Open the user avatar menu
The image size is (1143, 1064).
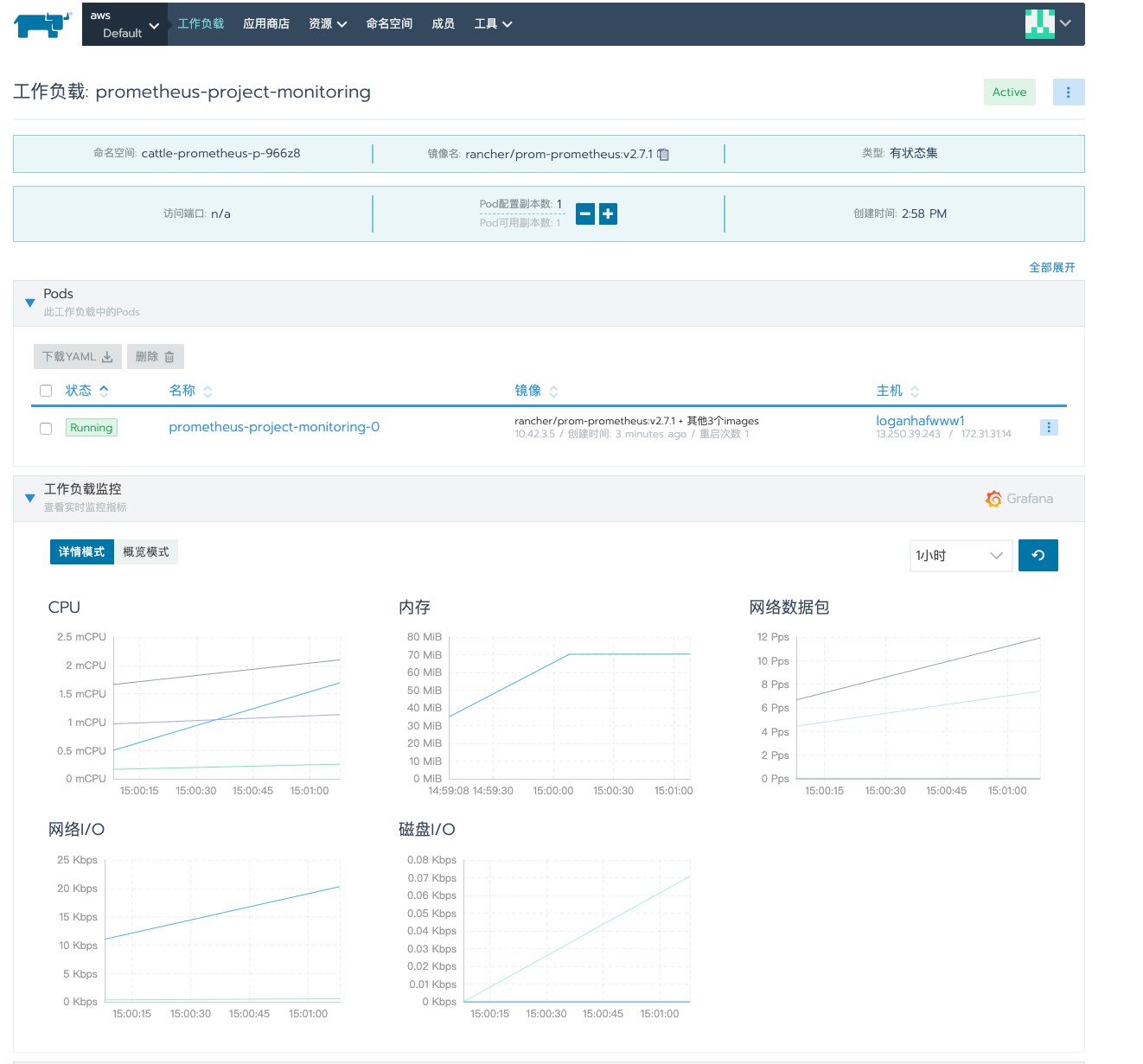click(x=1048, y=24)
